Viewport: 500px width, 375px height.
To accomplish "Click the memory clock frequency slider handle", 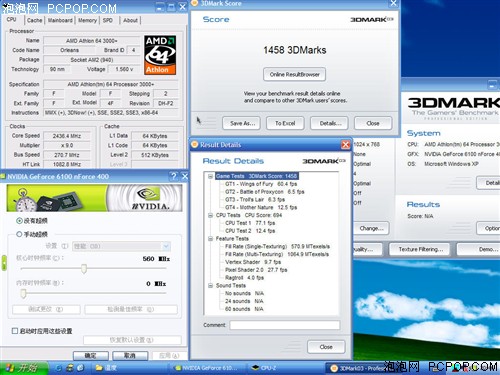I will point(23,293).
